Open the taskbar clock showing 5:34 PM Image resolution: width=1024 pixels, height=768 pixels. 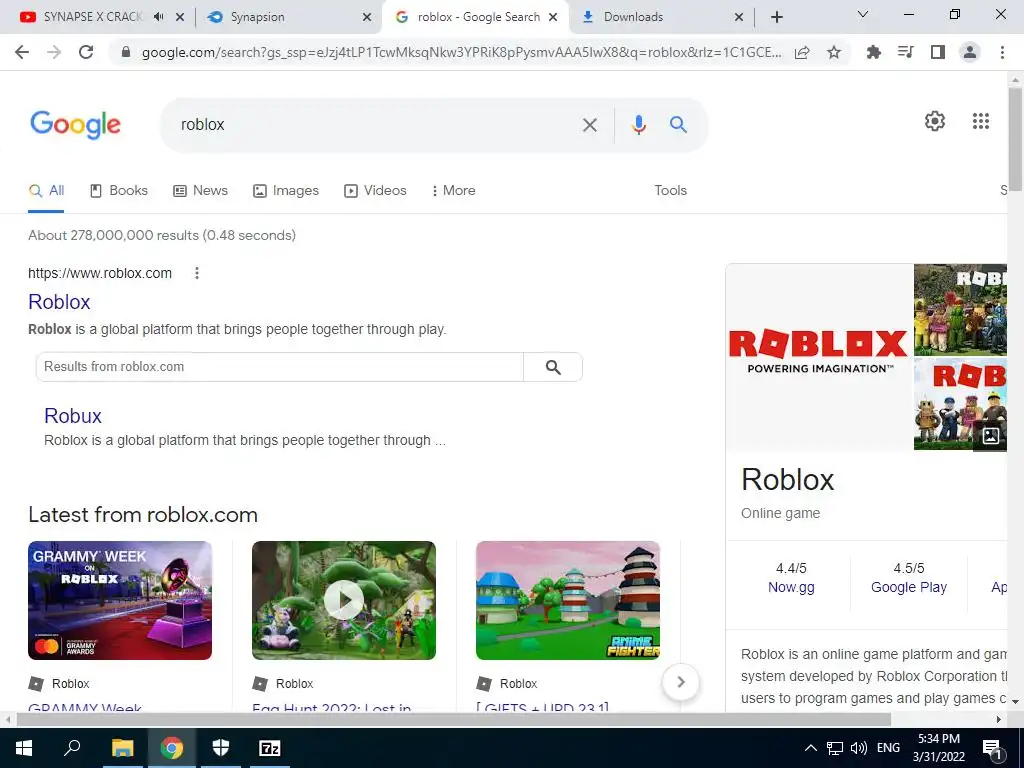tap(938, 748)
